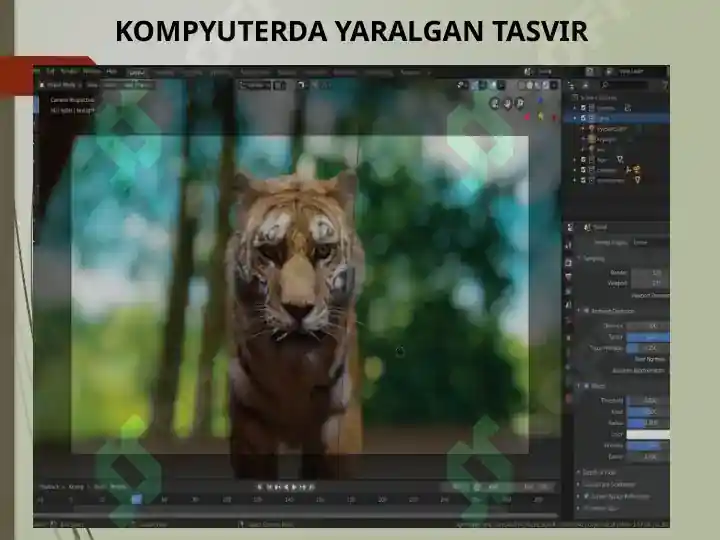
Task: Toggle the Bounces Approximation option
Action: point(639,370)
